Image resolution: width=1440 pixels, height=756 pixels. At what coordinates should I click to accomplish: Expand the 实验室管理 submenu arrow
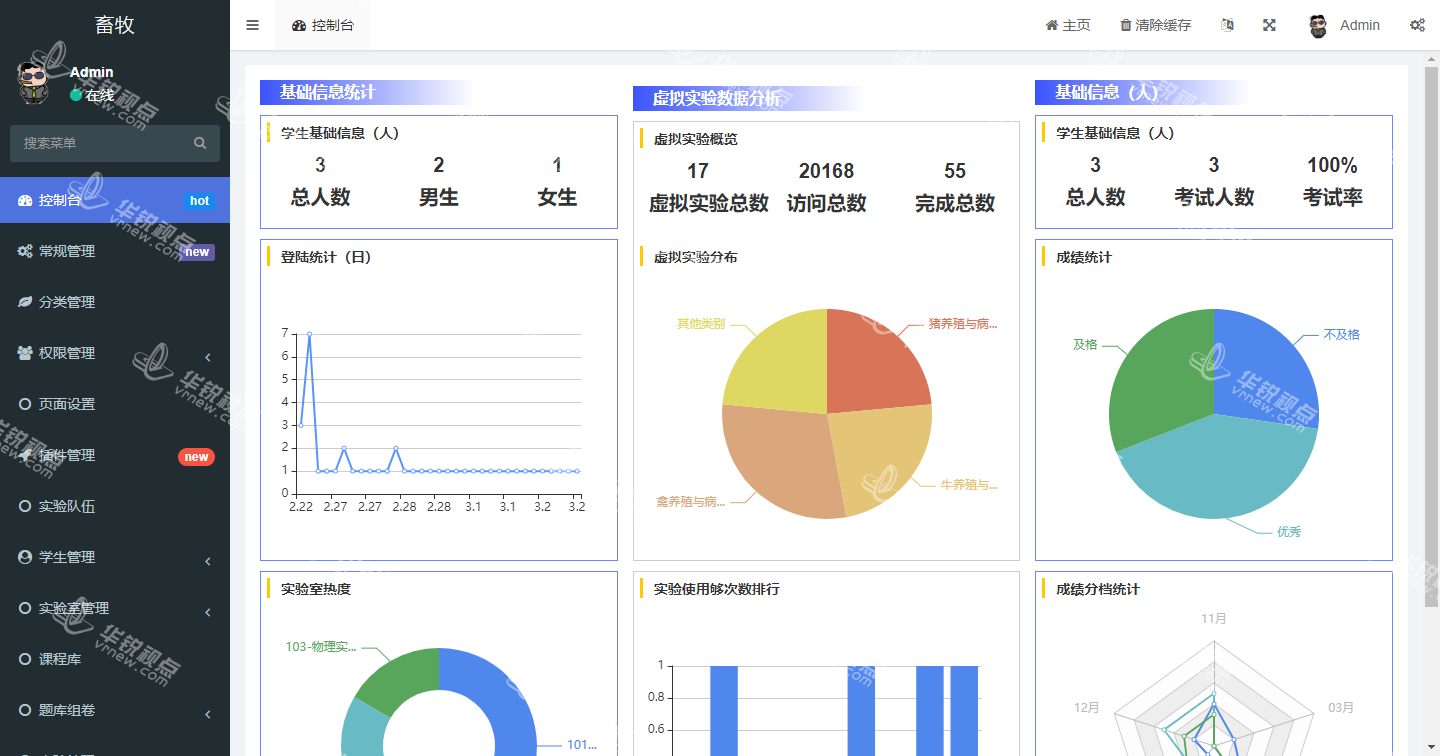pyautogui.click(x=207, y=612)
